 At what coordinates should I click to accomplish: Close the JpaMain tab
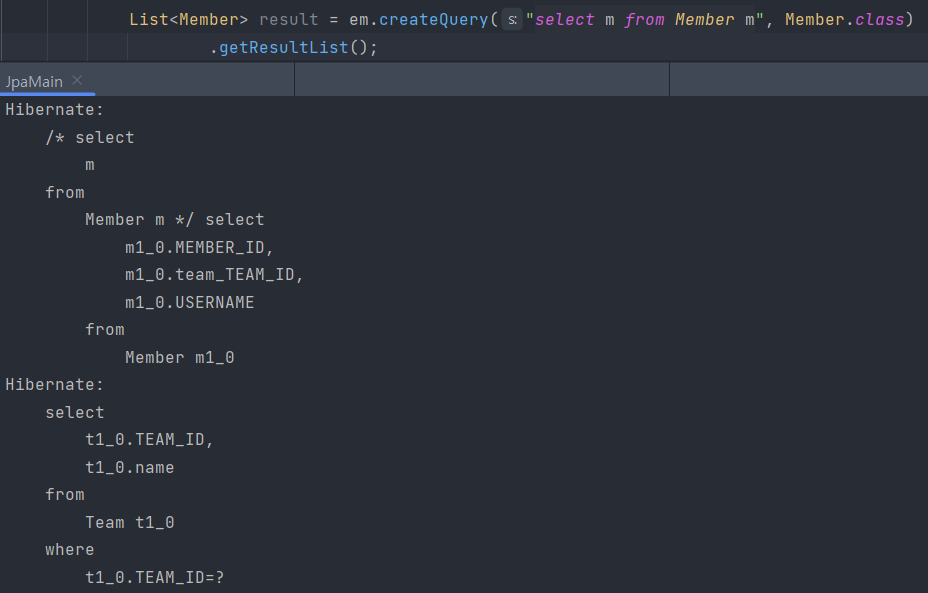point(77,80)
